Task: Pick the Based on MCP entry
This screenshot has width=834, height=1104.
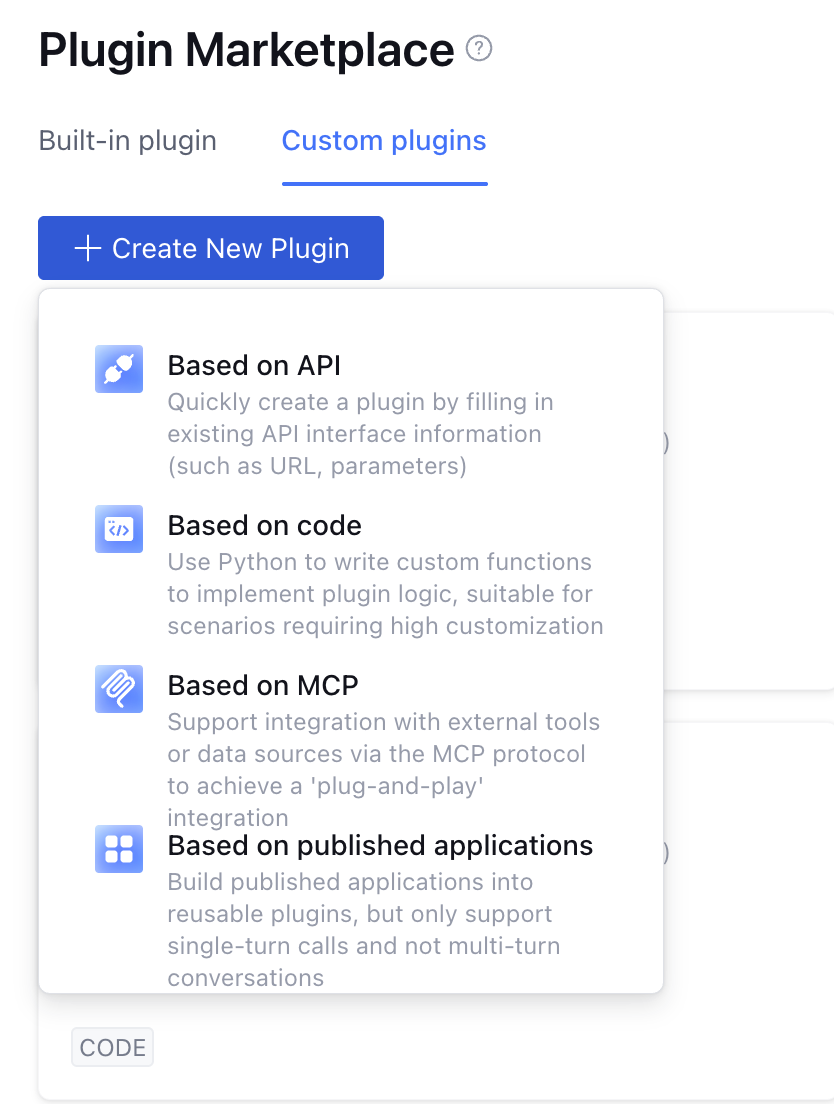Action: click(262, 686)
